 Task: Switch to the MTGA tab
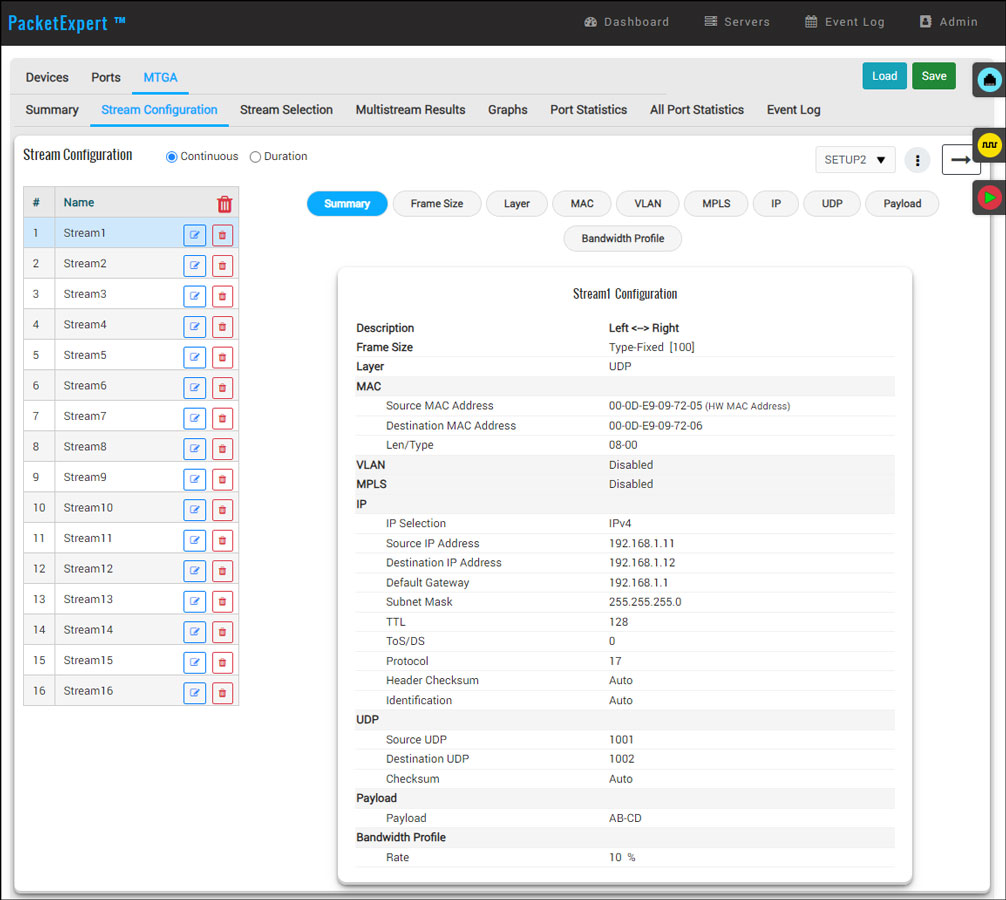click(160, 78)
